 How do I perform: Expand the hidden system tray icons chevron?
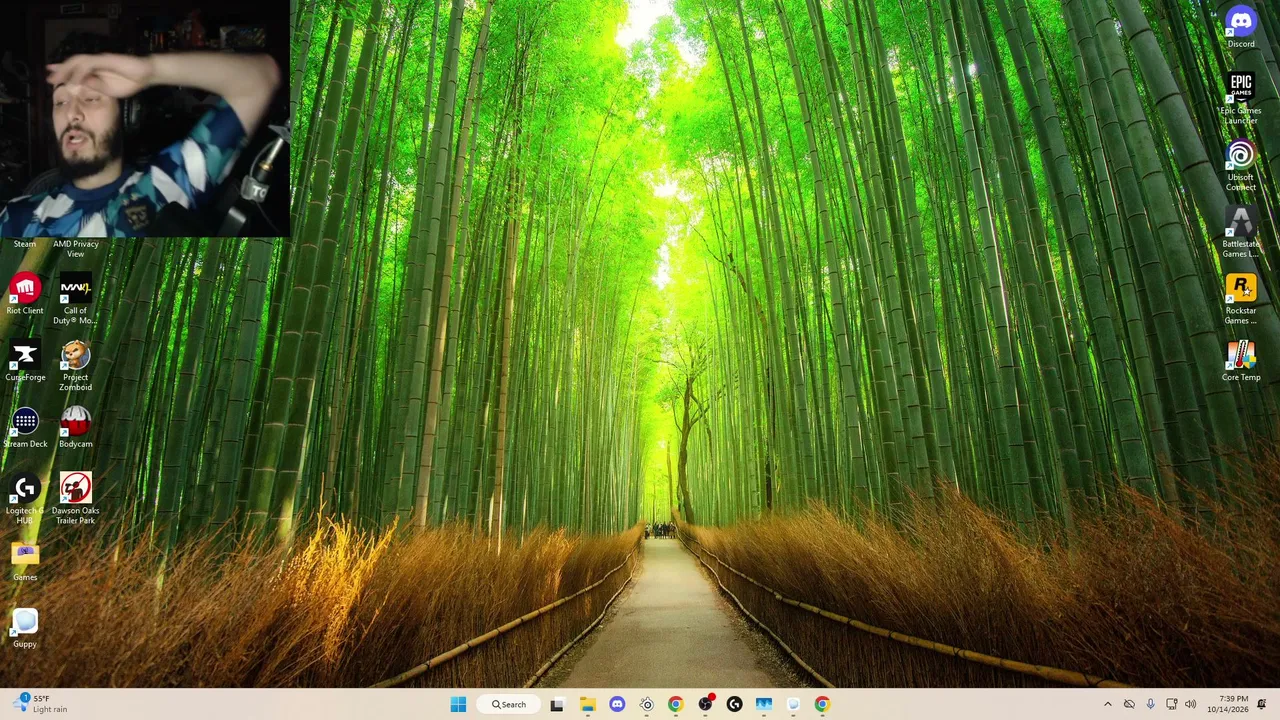click(x=1107, y=704)
